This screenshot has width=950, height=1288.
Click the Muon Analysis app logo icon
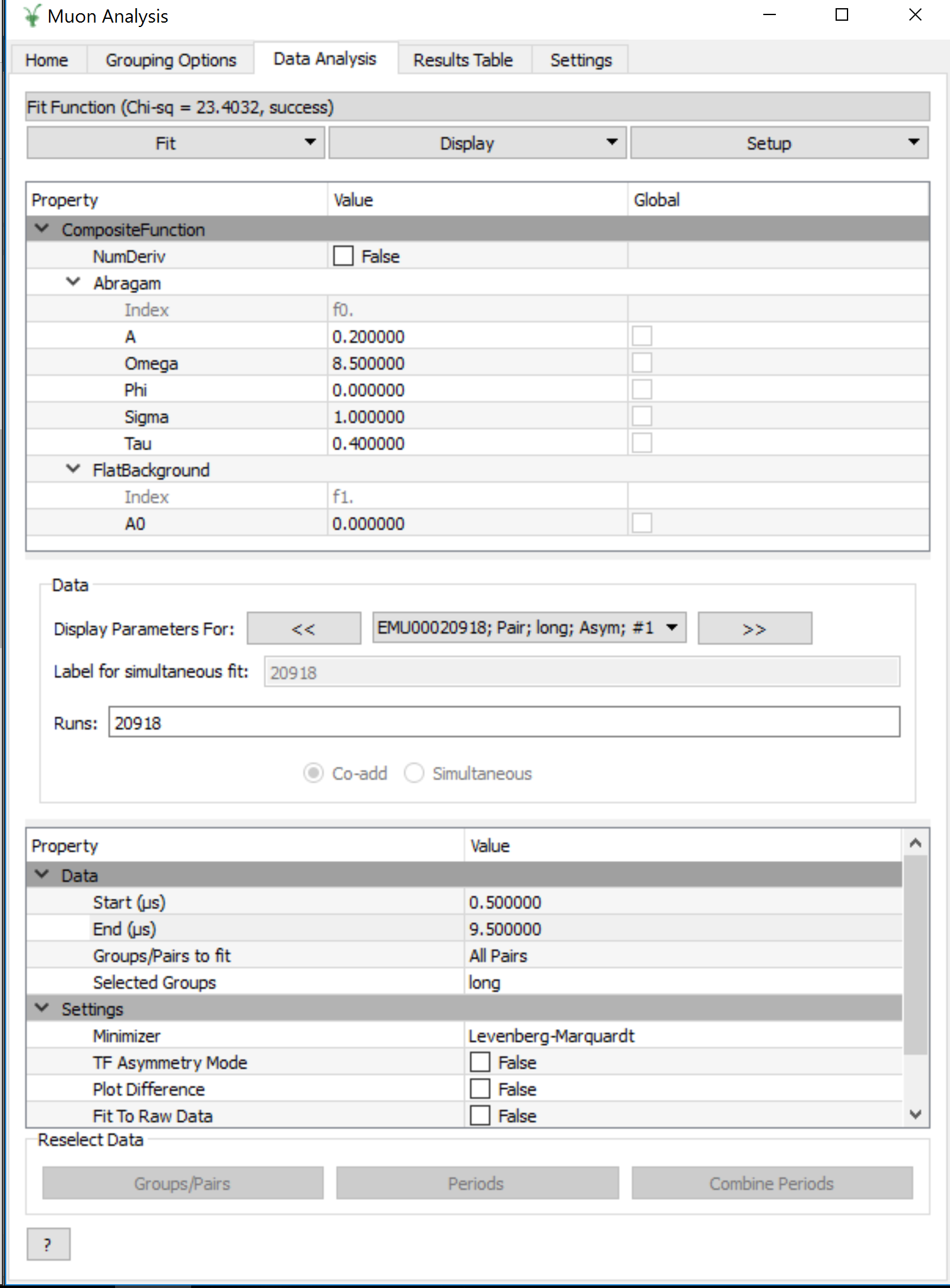31,16
